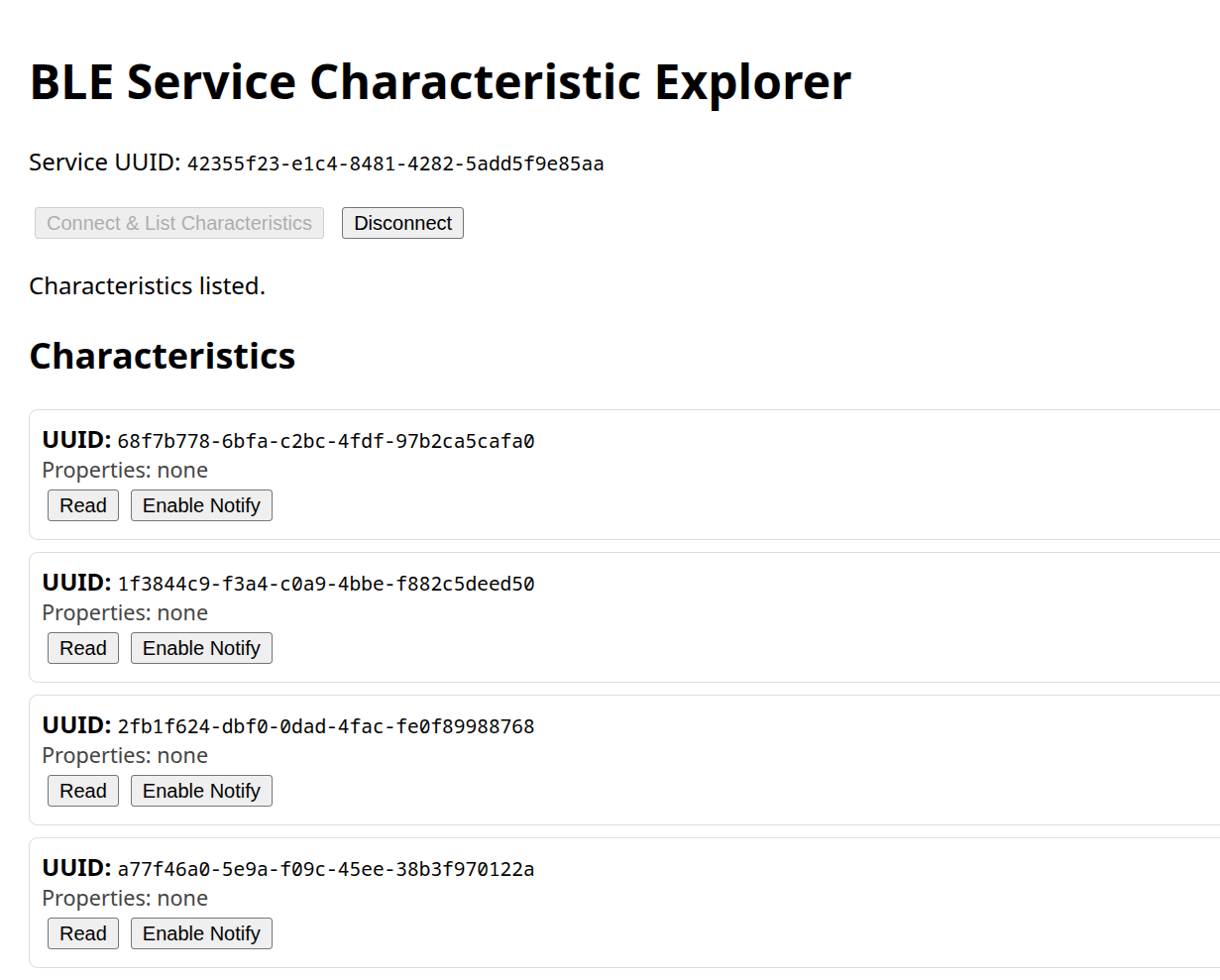The image size is (1220, 980).
Task: Click the 'Properties: none' text under third characteristic
Action: pyautogui.click(x=124, y=755)
